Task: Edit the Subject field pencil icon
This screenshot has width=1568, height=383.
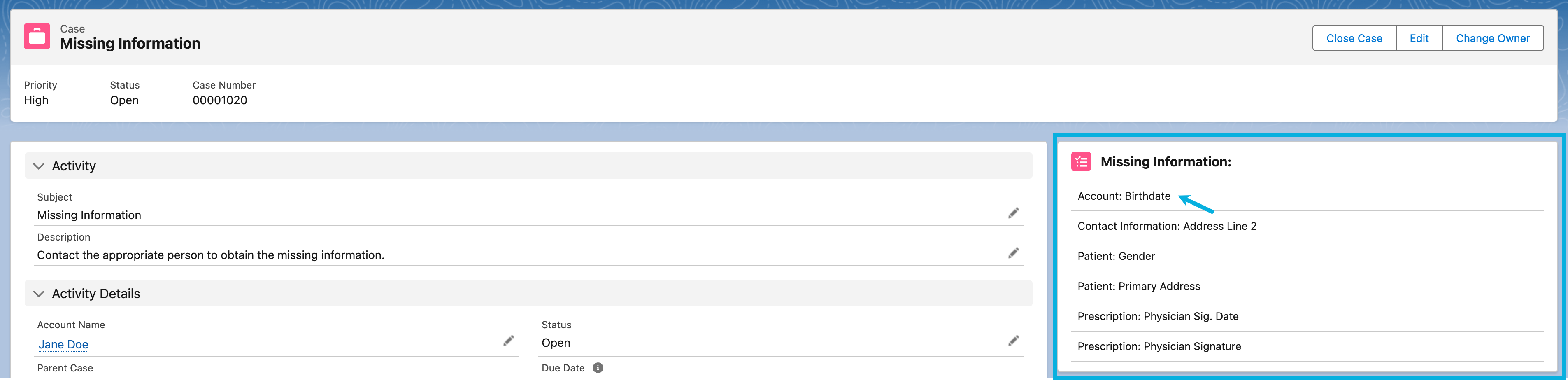Action: pyautogui.click(x=1014, y=213)
